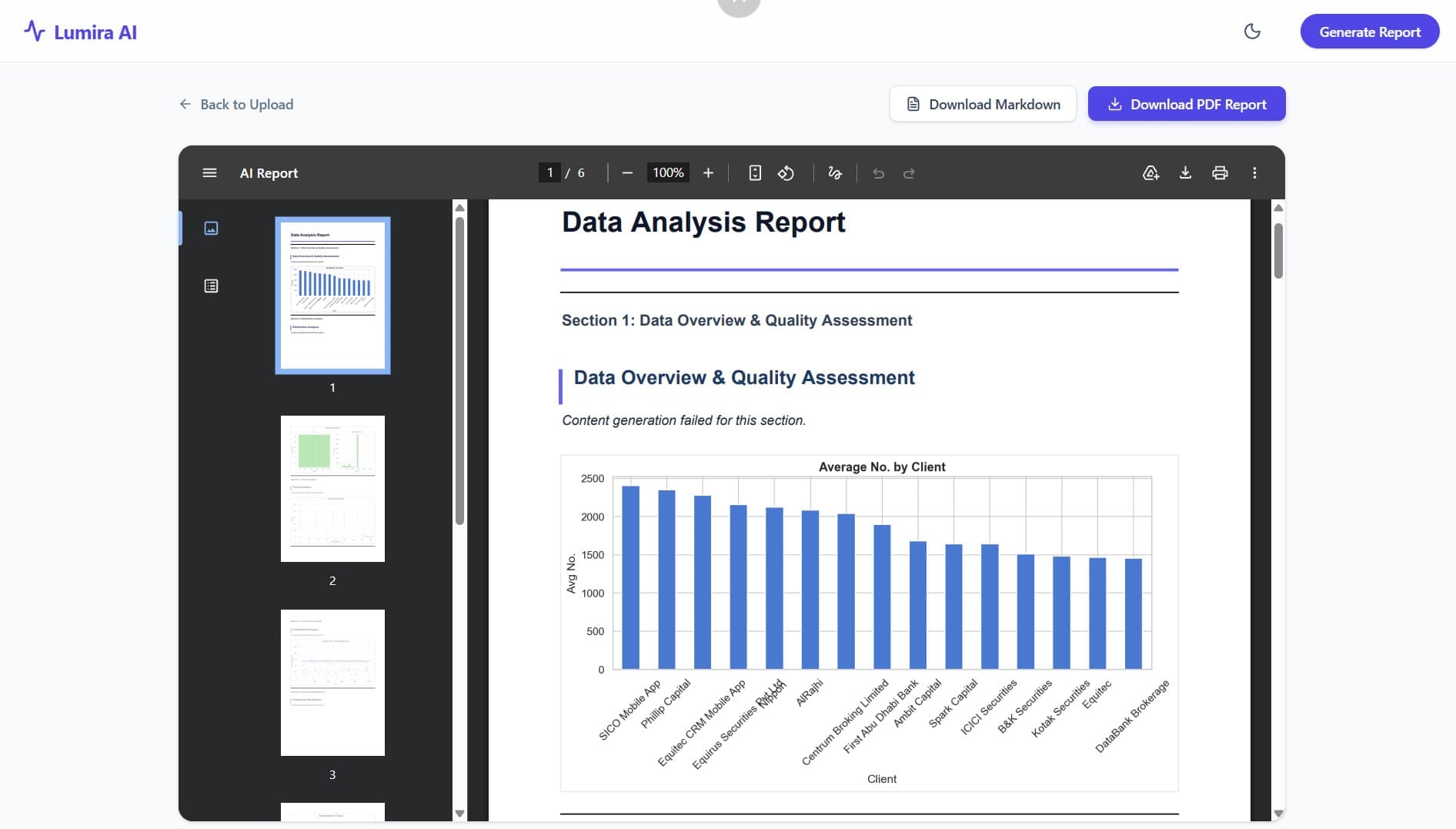The width and height of the screenshot is (1456, 829).
Task: Click the 'Section 1: Data Overview & Quality Assessment' heading
Action: 736,320
